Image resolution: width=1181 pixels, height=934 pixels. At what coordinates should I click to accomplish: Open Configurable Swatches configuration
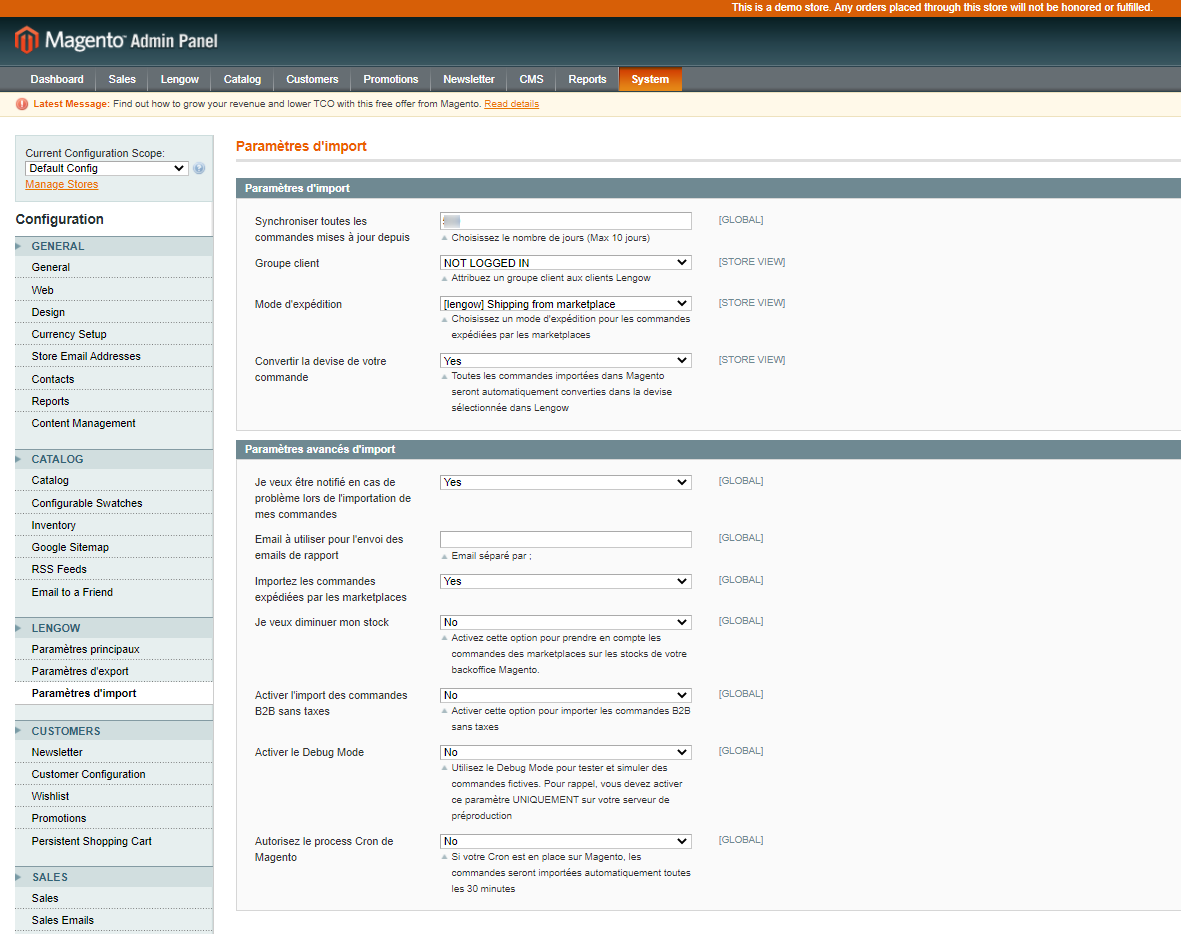(x=114, y=503)
